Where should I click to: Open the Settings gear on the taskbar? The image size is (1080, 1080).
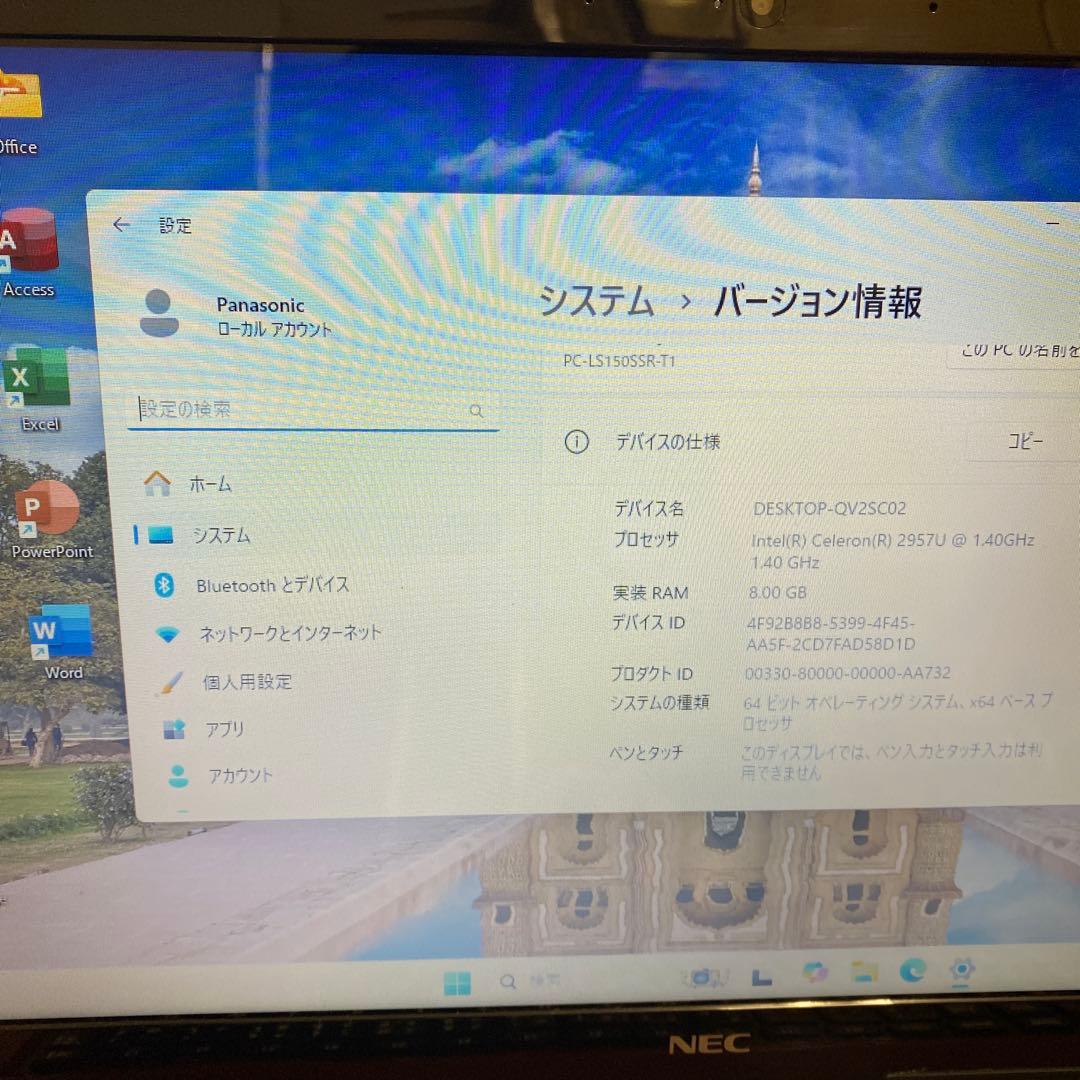click(962, 971)
